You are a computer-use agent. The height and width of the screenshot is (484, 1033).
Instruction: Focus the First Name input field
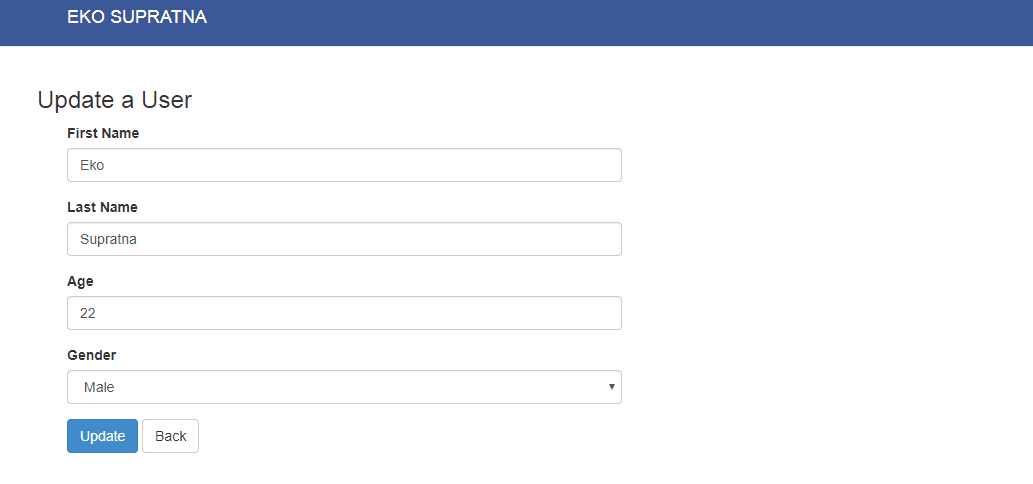[344, 165]
